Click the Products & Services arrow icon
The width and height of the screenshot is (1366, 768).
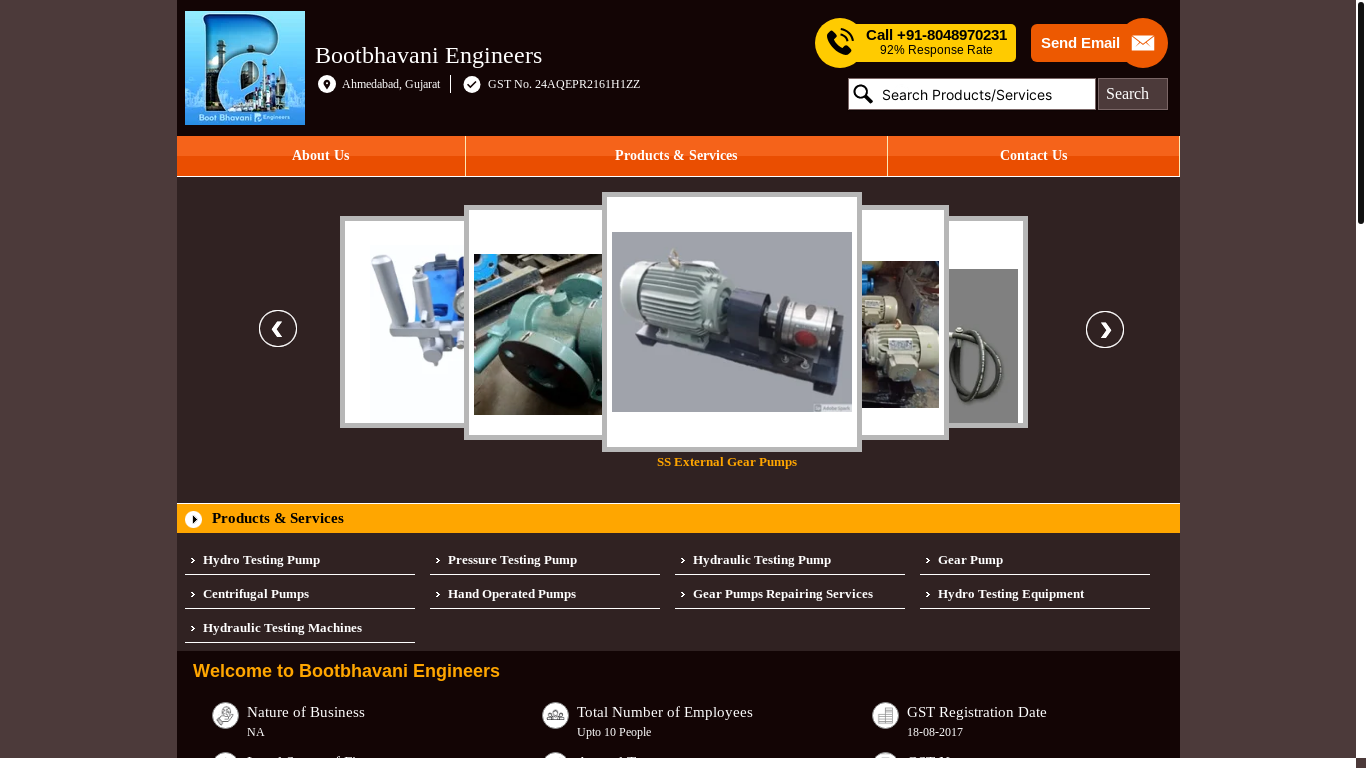pos(194,519)
